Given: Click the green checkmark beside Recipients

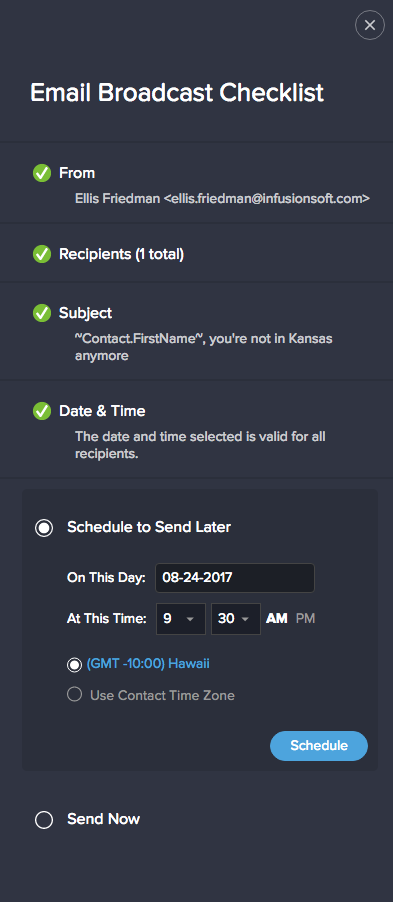Looking at the screenshot, I should pos(42,254).
